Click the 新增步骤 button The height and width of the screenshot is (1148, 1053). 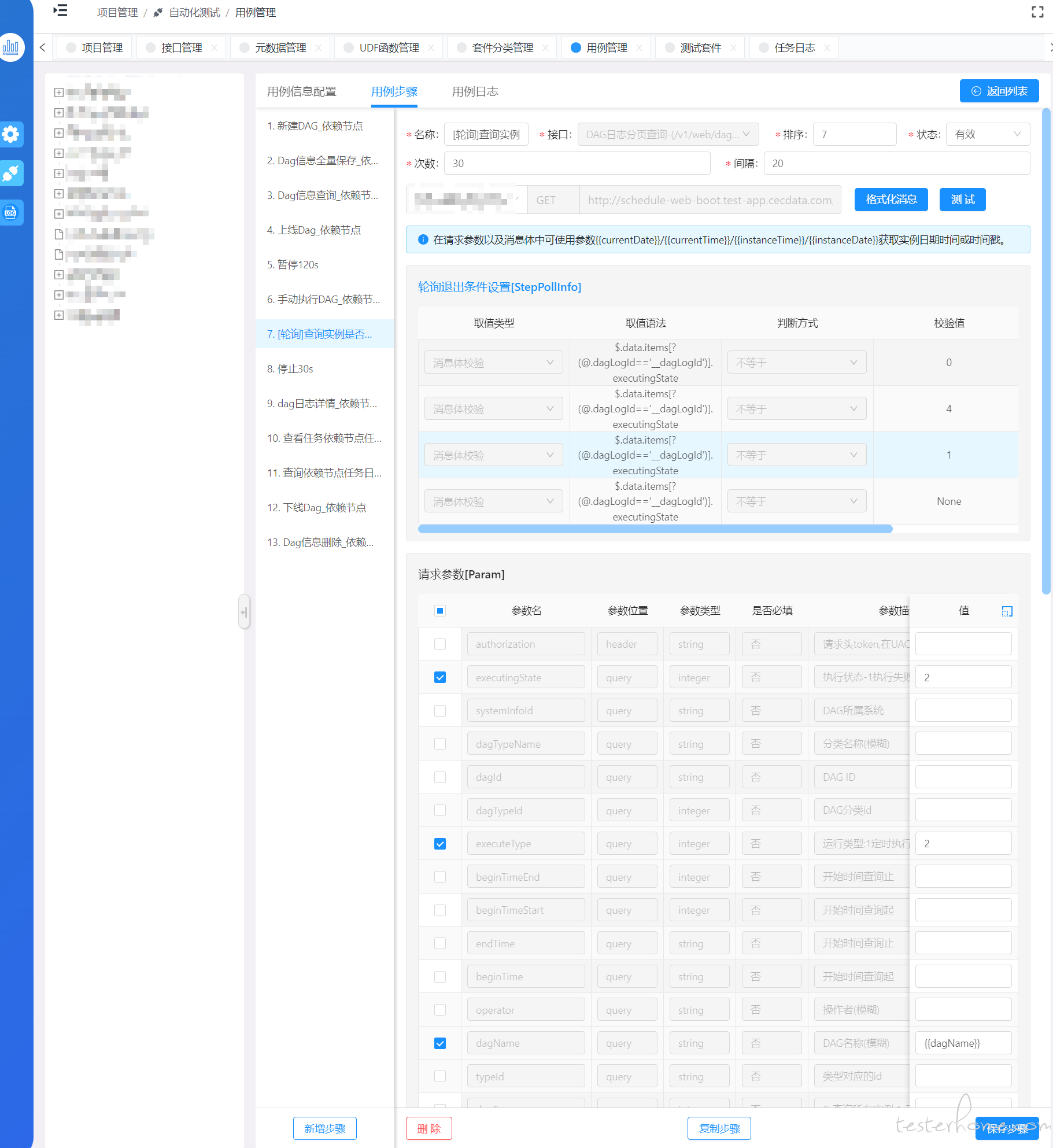click(x=324, y=1128)
